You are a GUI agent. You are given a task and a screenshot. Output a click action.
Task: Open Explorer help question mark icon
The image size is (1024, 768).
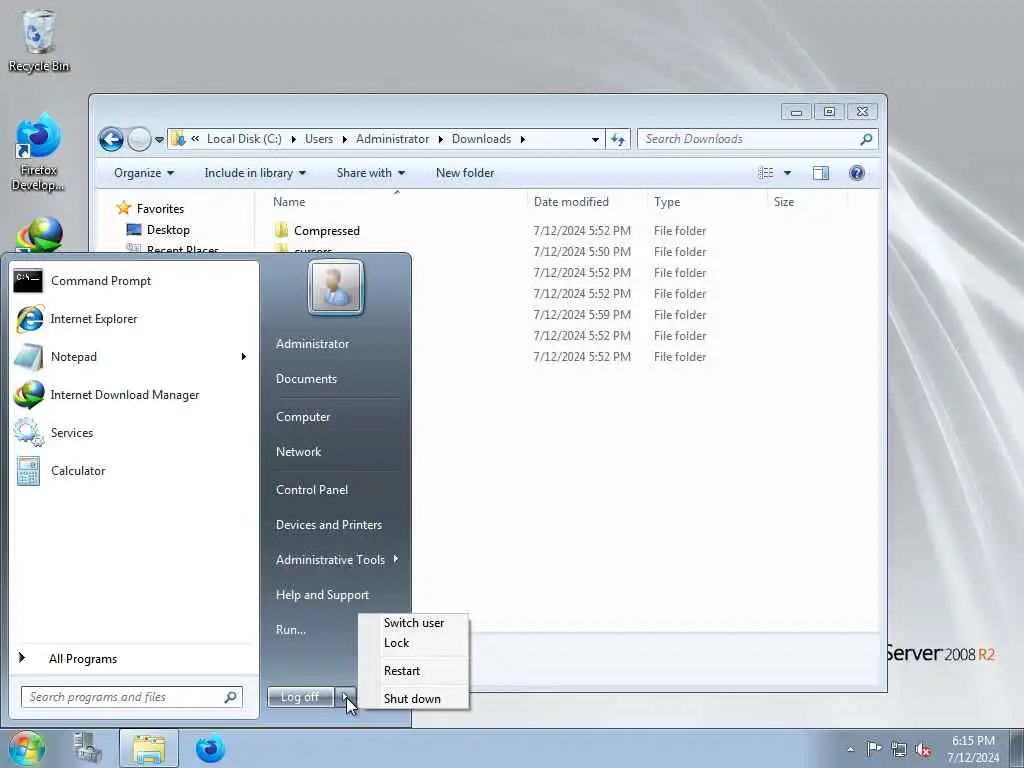point(856,173)
